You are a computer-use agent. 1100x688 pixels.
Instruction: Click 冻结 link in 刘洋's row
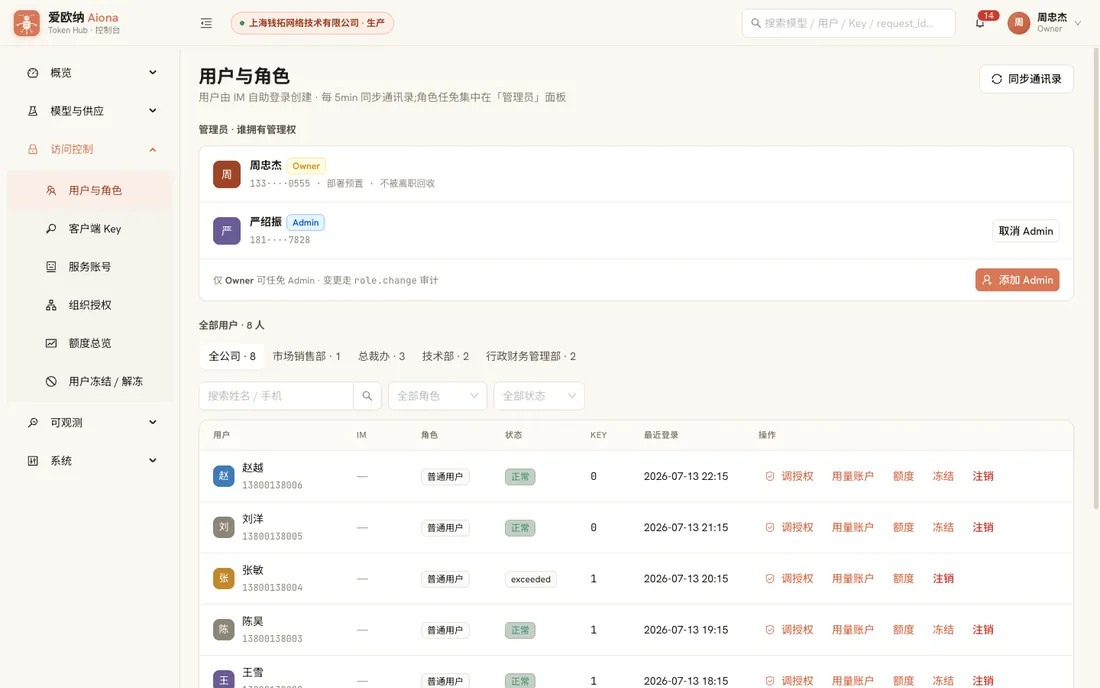click(x=943, y=527)
